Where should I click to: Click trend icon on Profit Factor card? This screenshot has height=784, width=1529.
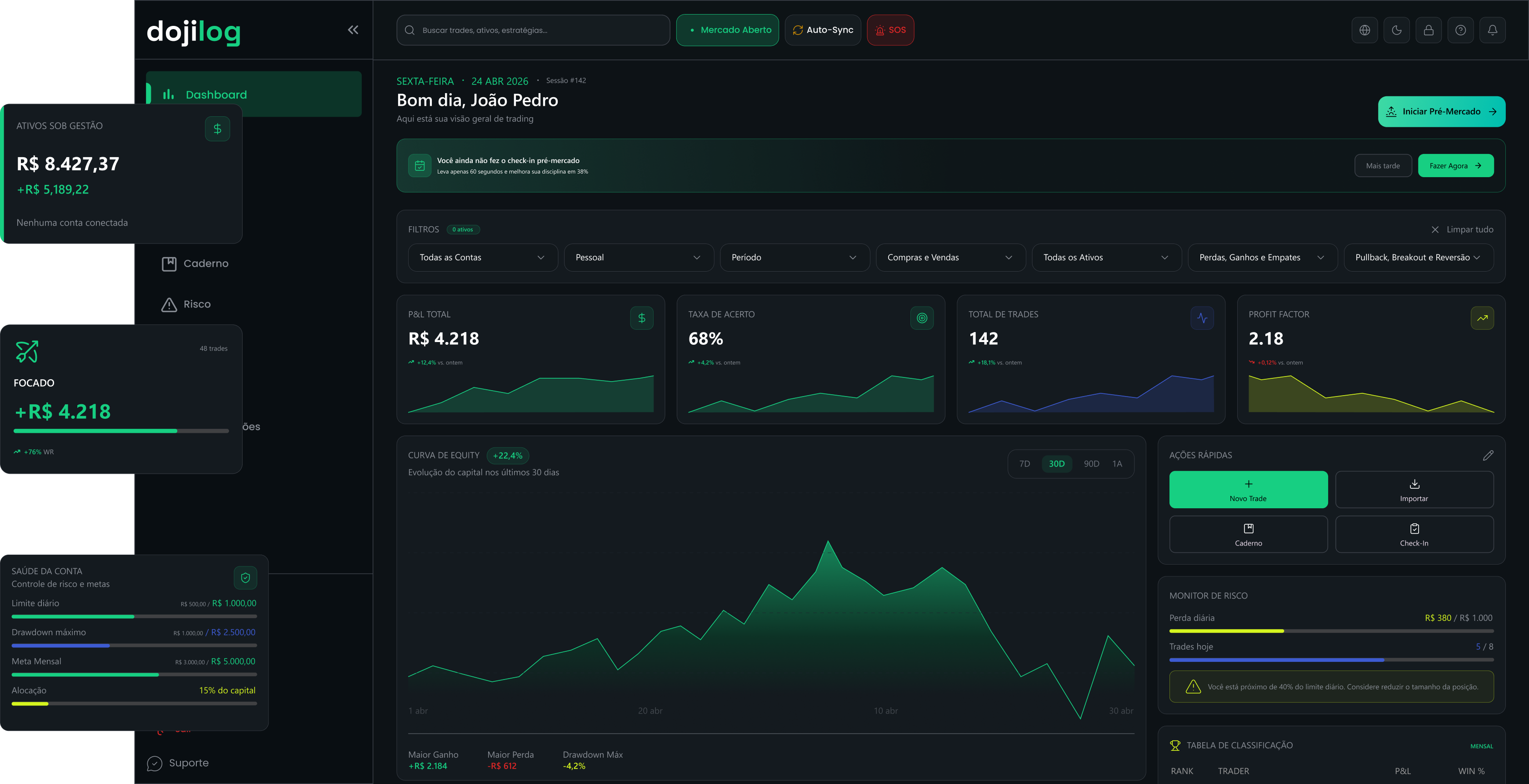pyautogui.click(x=1482, y=318)
